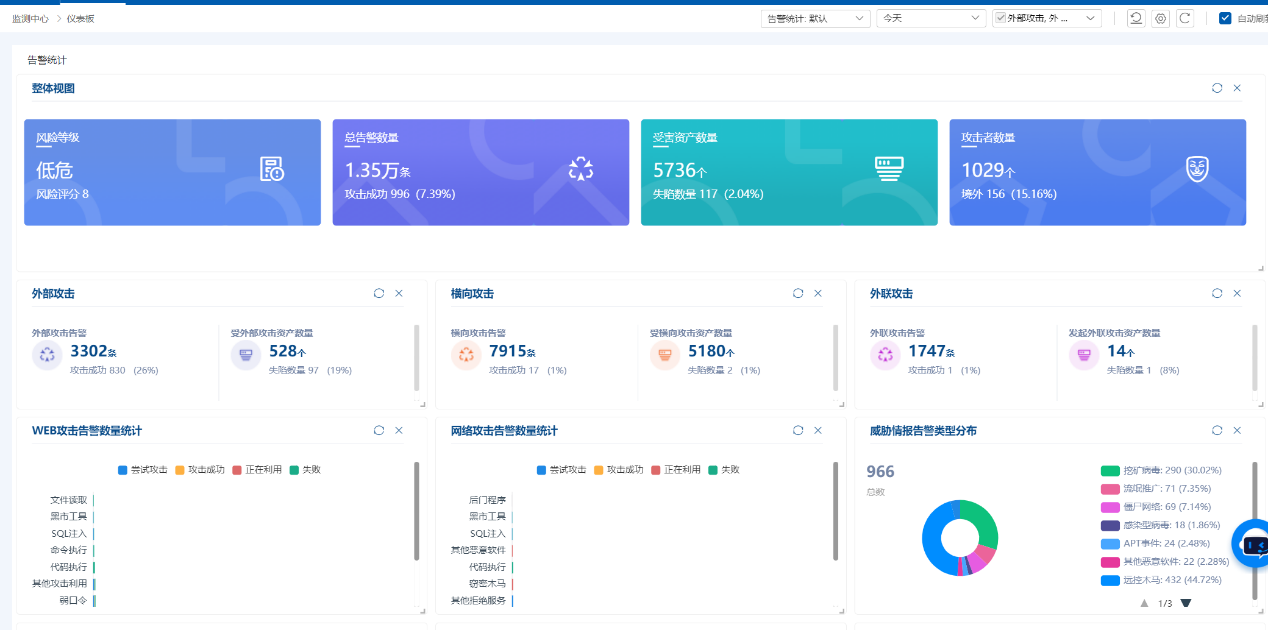Close the 外联攻击 panel
1268x630 pixels.
pyautogui.click(x=1237, y=293)
